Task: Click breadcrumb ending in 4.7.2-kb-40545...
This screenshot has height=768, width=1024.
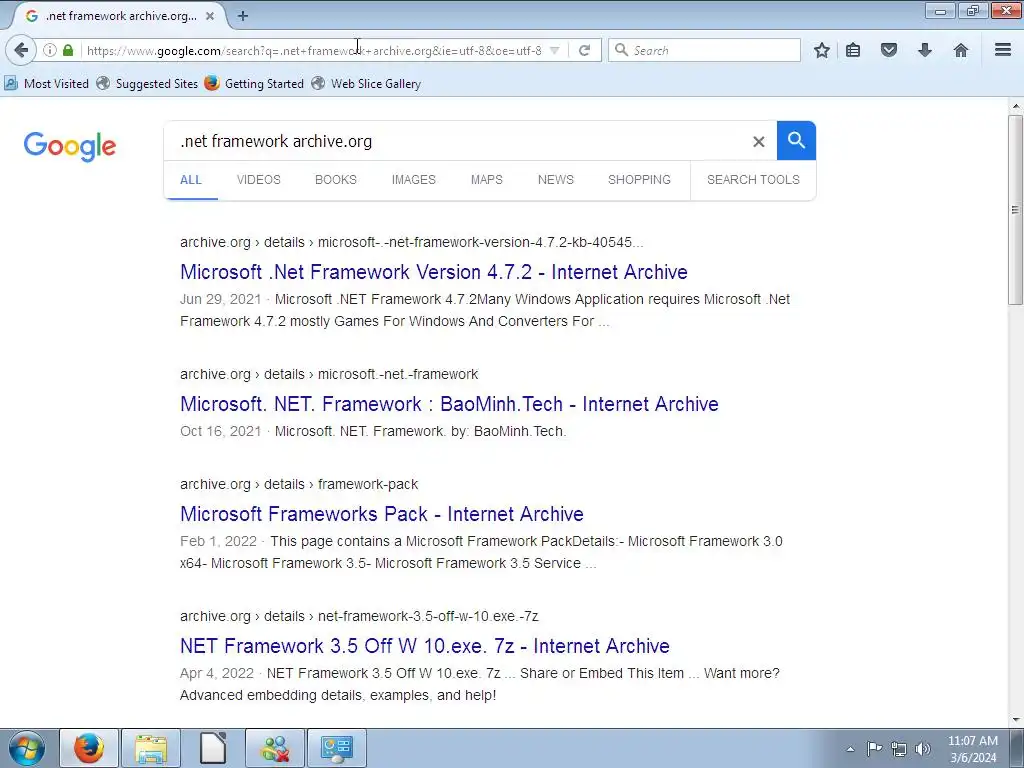Action: click(x=480, y=242)
